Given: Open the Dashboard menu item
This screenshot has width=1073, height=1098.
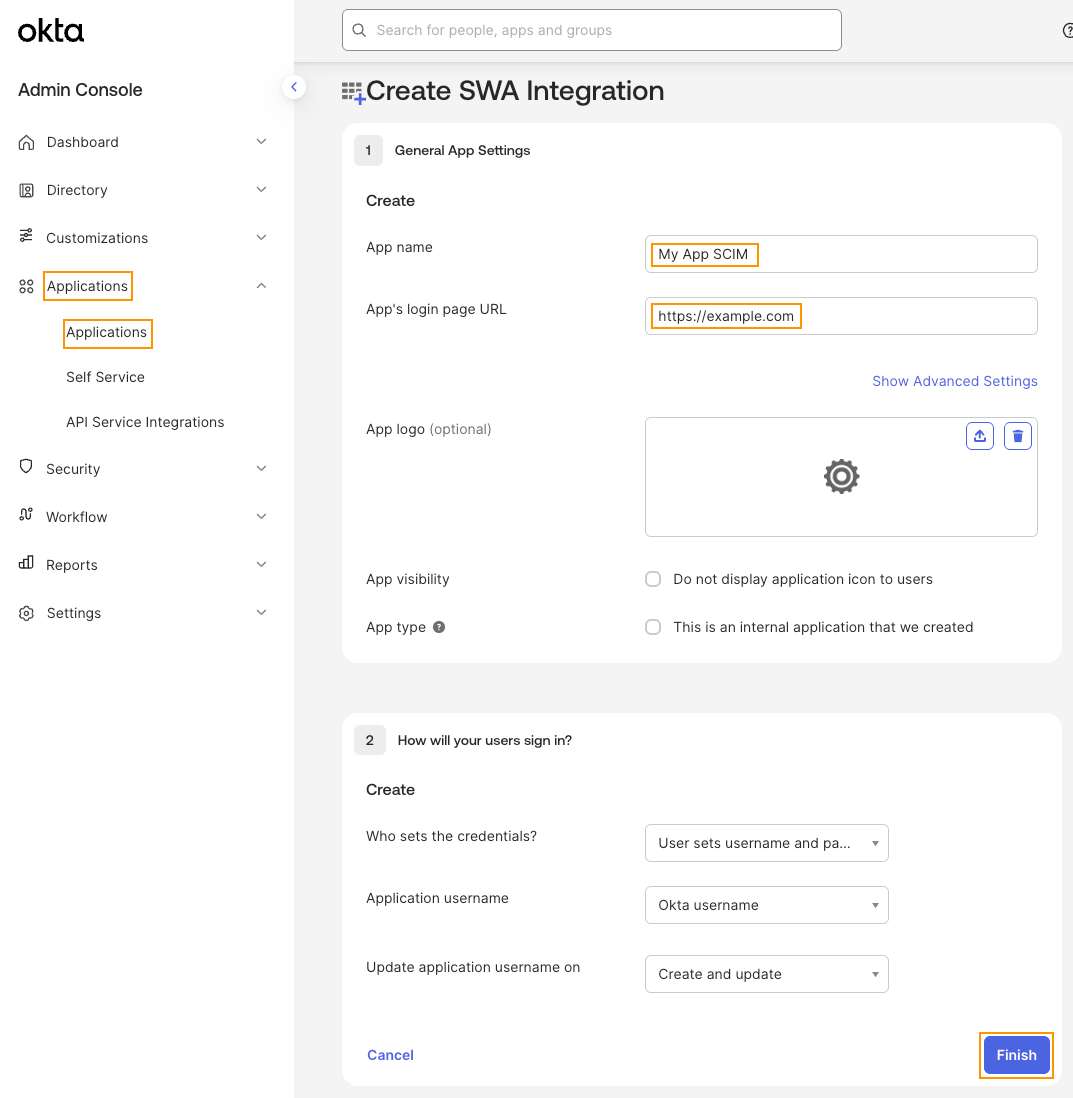Looking at the screenshot, I should (x=83, y=142).
